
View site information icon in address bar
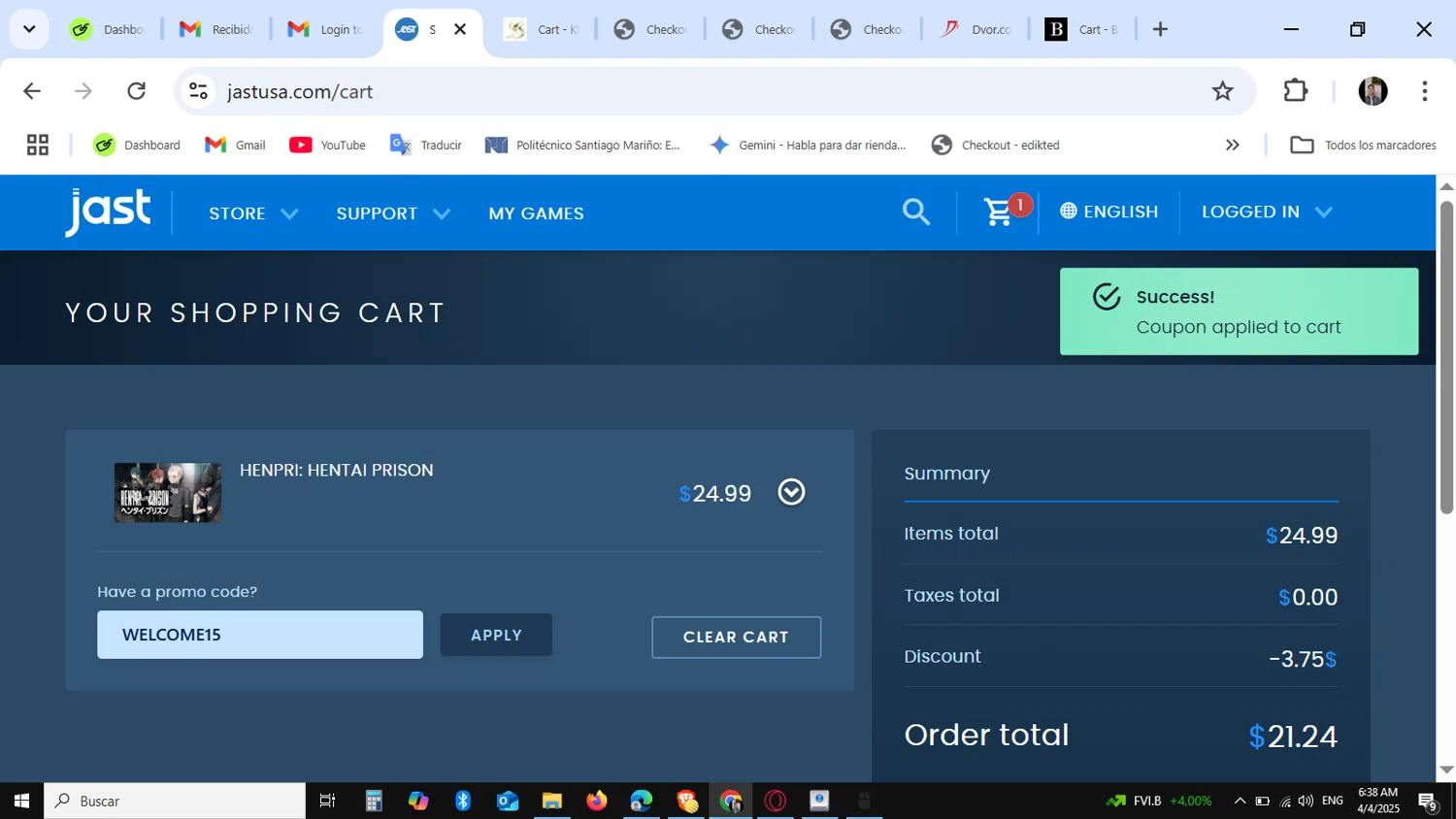click(199, 91)
